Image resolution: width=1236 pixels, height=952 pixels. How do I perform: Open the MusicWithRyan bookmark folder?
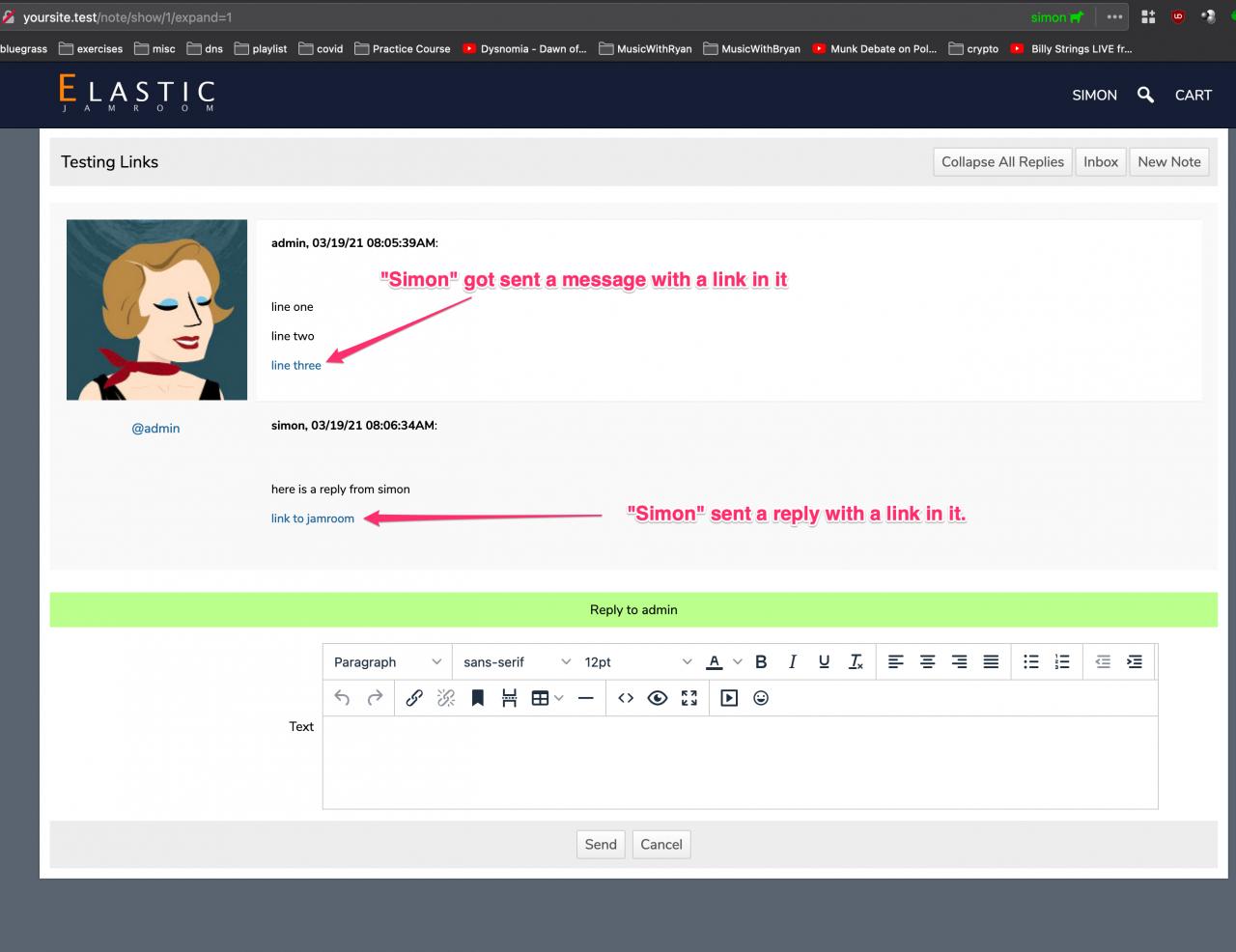(x=645, y=48)
